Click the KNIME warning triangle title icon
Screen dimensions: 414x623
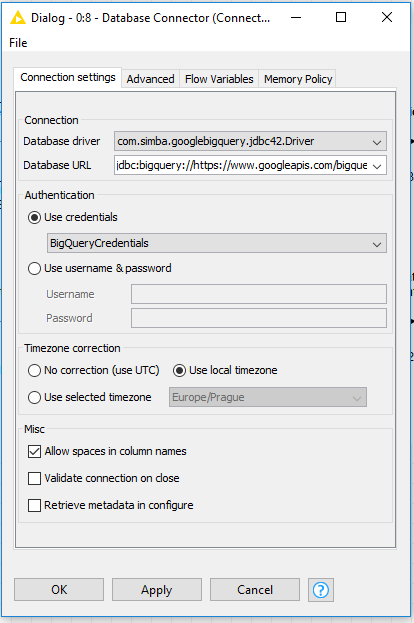[17, 18]
